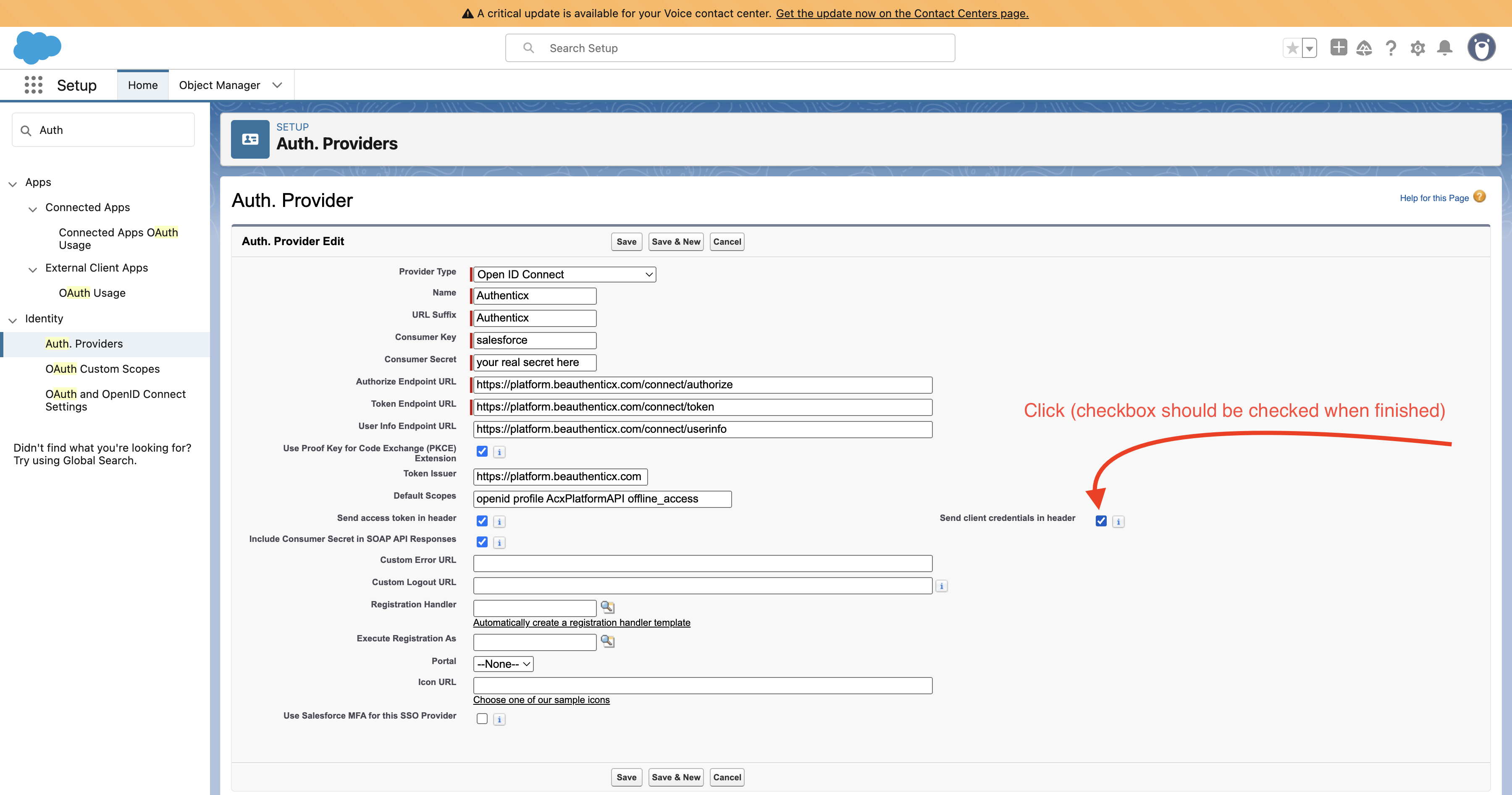Viewport: 1512px width, 795px height.
Task: Click info icon for Send access token in header
Action: tap(499, 522)
